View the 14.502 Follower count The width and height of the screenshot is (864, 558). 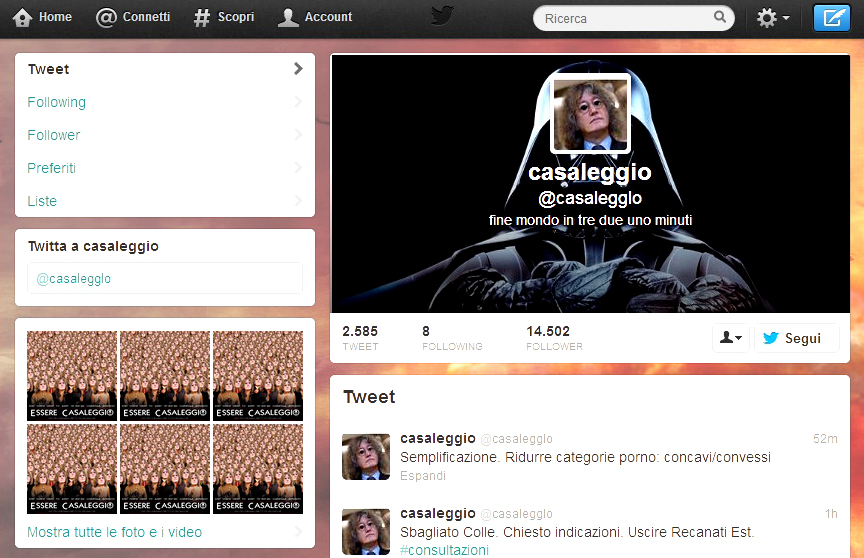(x=554, y=337)
